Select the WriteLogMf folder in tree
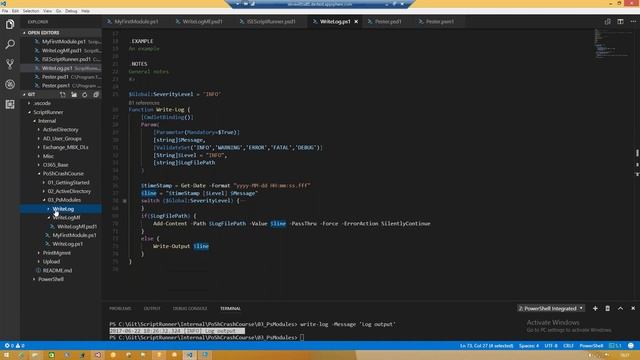640x360 pixels. pyautogui.click(x=66, y=218)
